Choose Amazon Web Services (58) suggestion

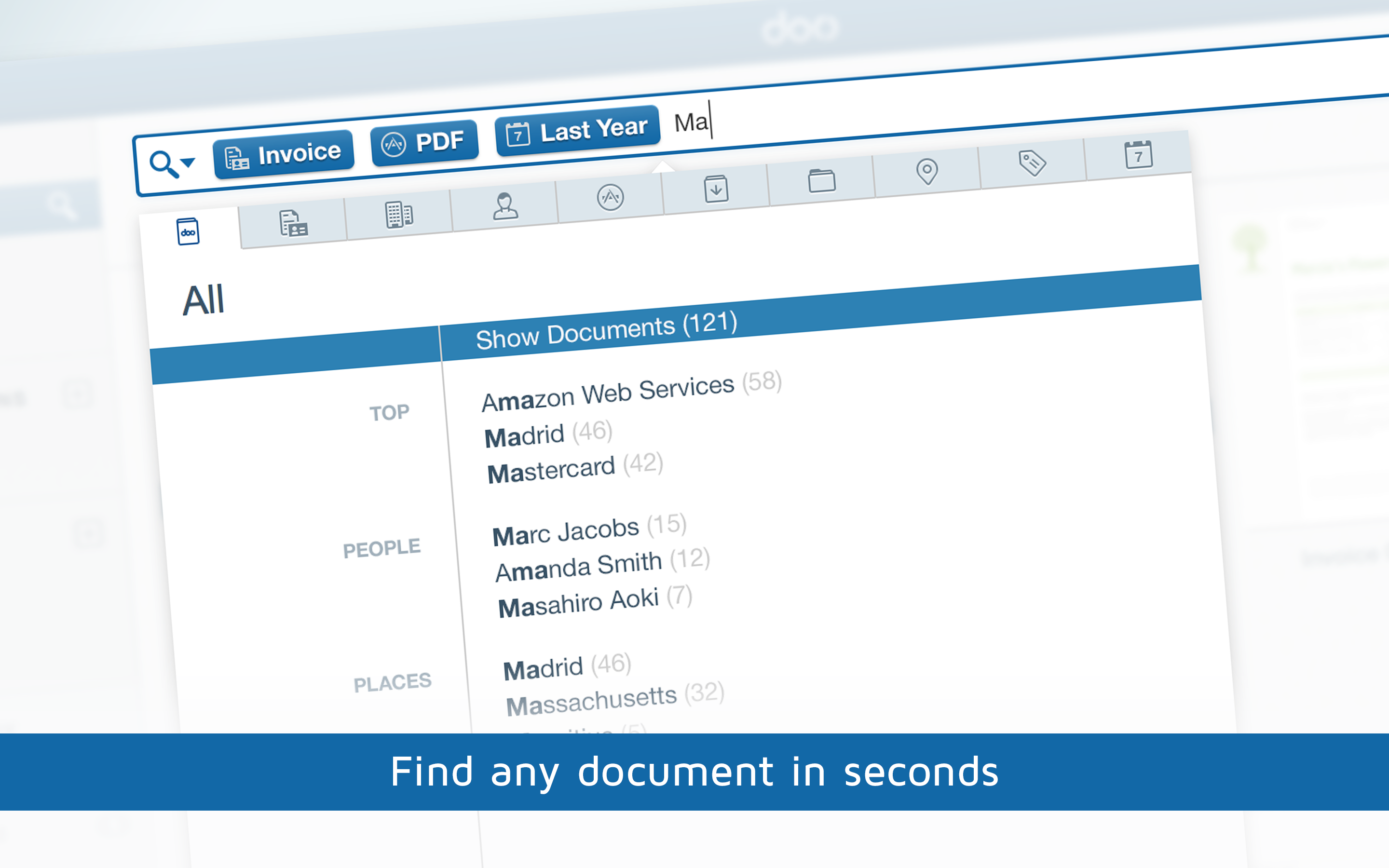[631, 392]
